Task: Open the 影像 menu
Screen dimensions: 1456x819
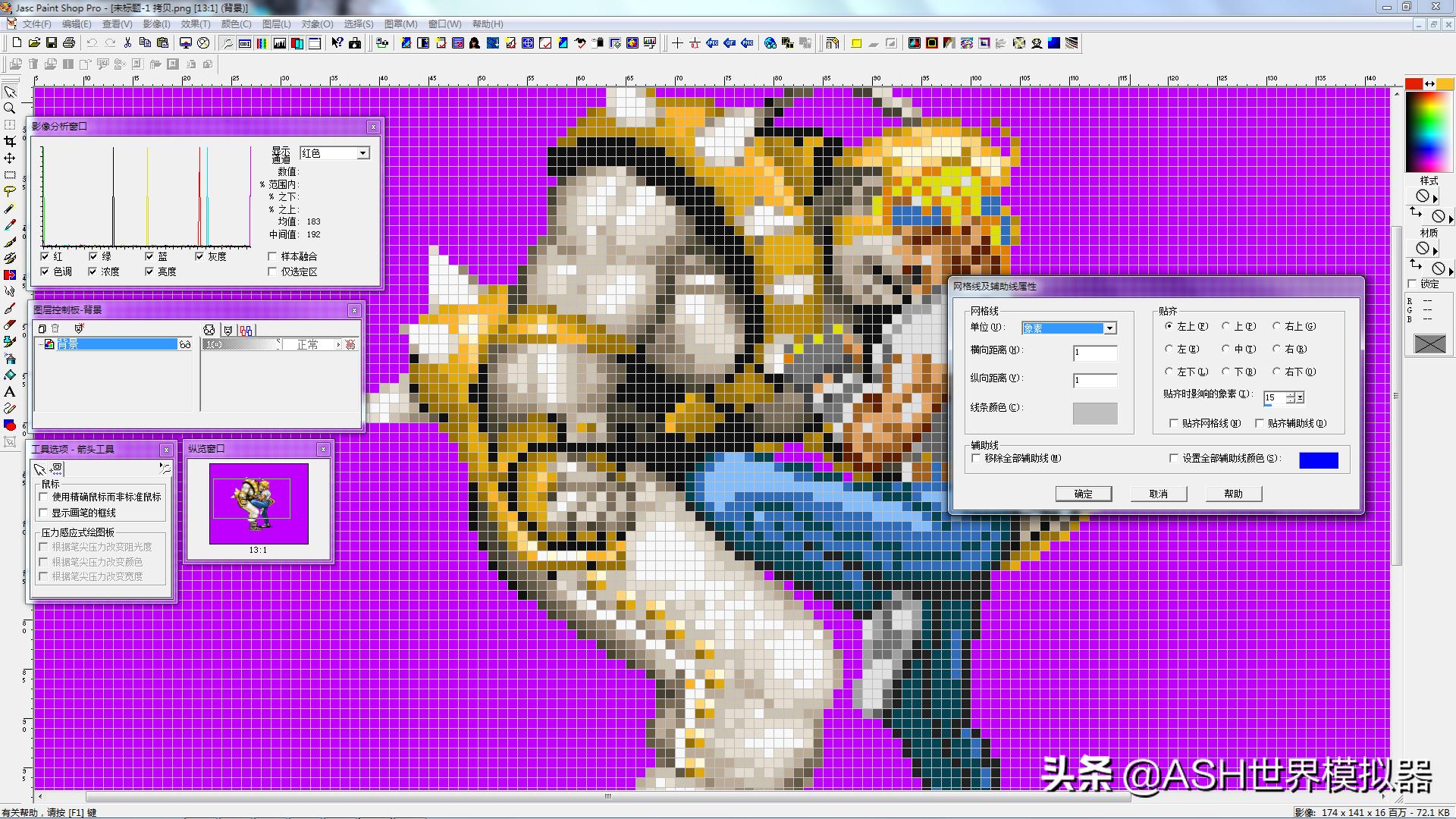Action: pyautogui.click(x=156, y=24)
